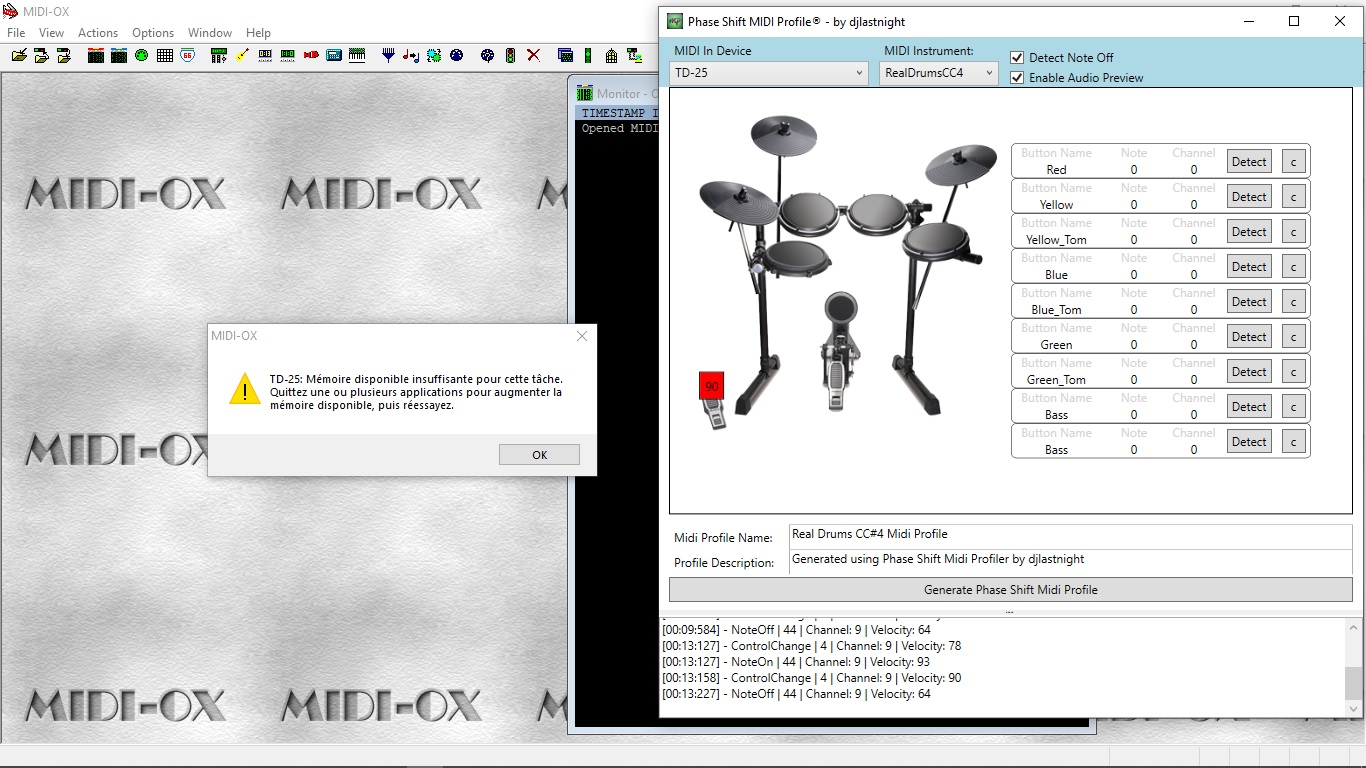Click Detect for the Yellow_Tom row

1249,232
